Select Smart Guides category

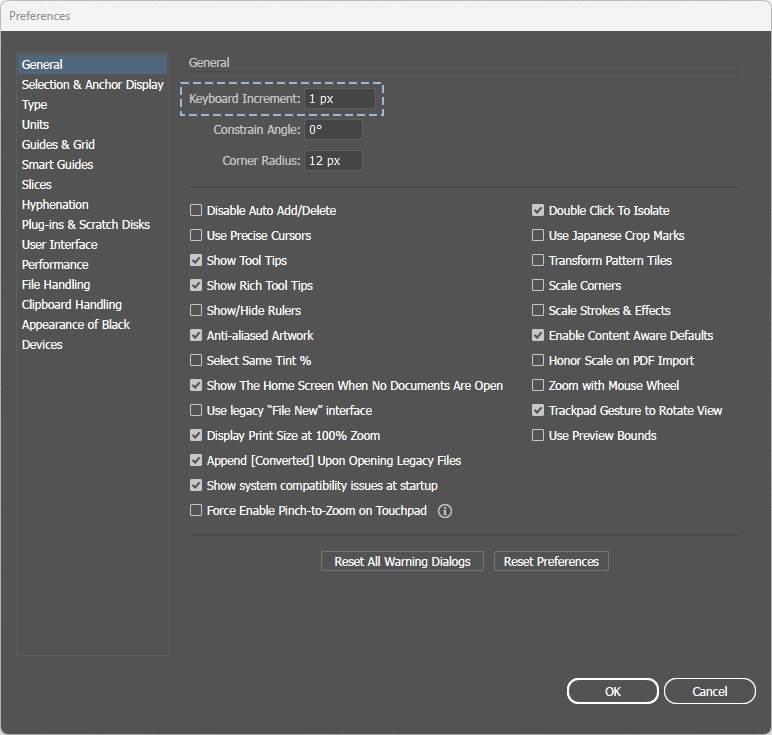click(93, 164)
